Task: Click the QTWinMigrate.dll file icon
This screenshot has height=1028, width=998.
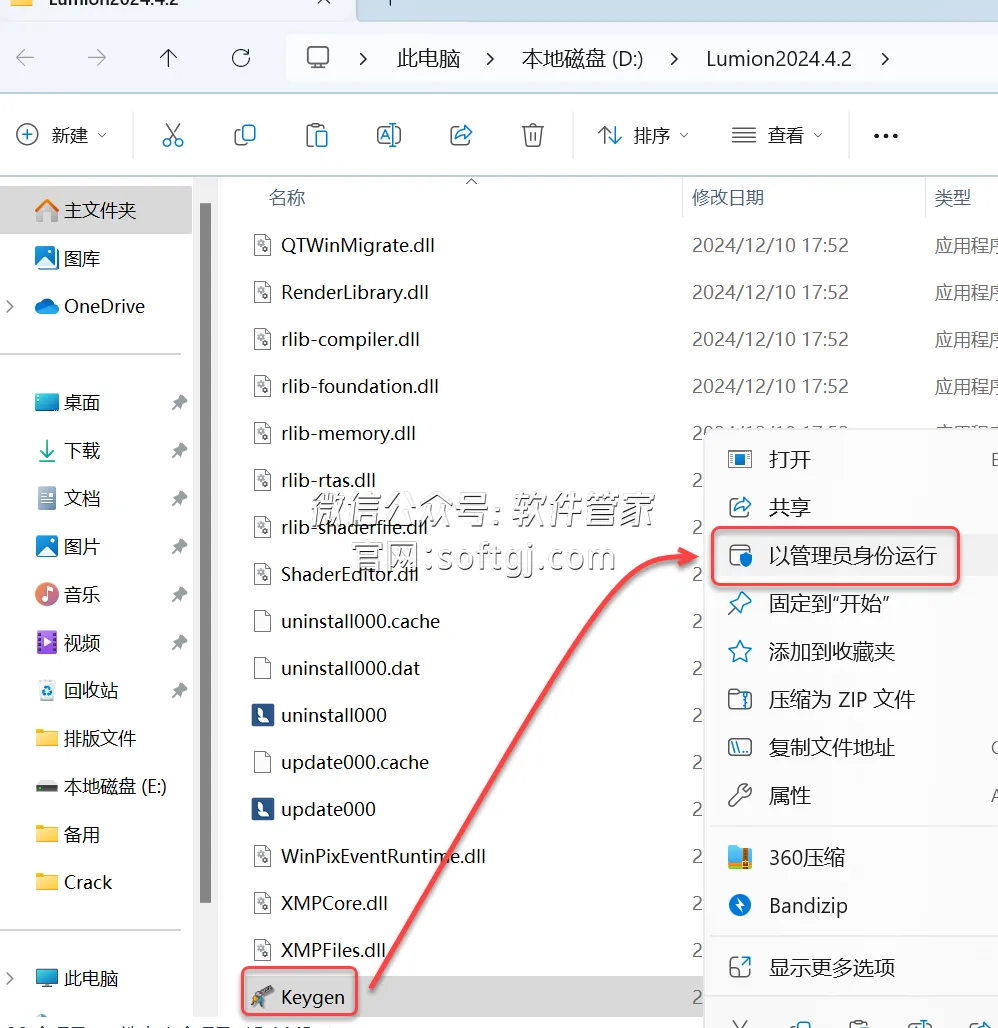Action: (262, 245)
